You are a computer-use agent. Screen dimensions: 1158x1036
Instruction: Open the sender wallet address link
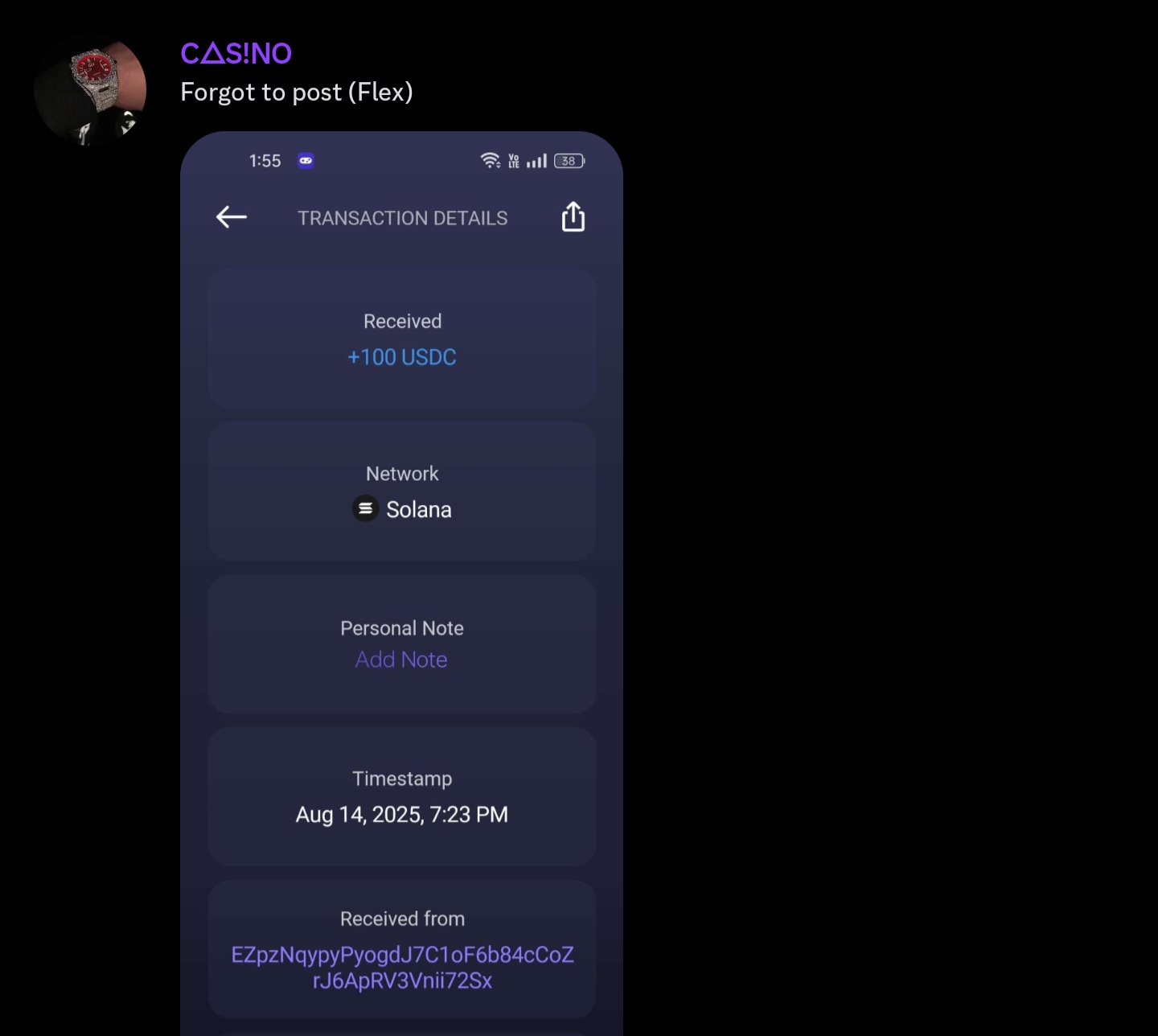point(402,968)
